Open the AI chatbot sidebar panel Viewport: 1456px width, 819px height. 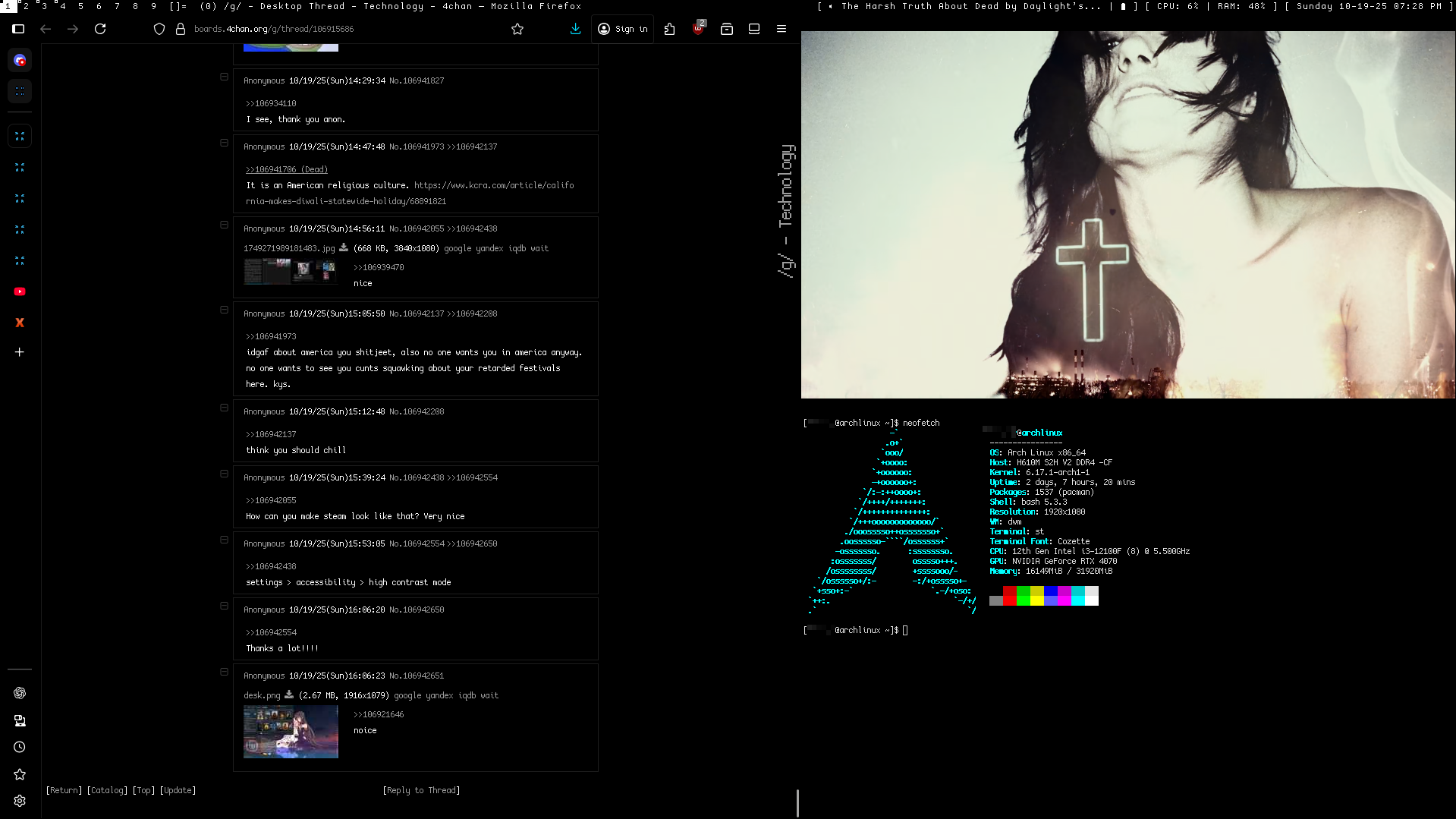click(20, 693)
